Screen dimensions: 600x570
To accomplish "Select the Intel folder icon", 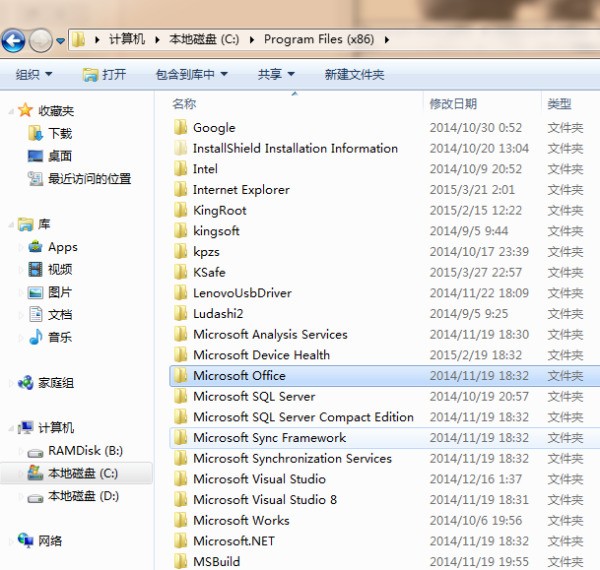I will [180, 169].
